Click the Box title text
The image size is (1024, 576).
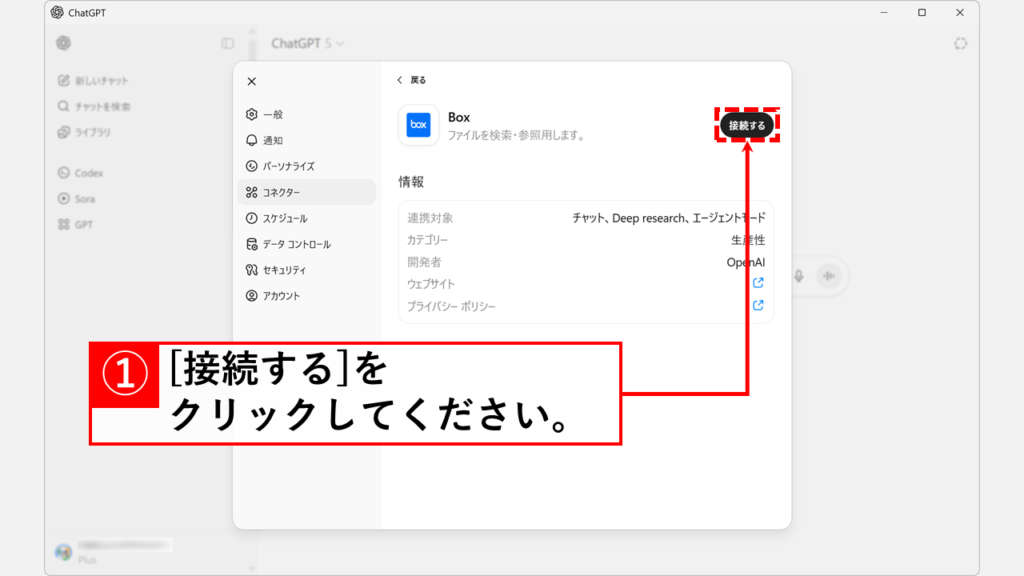(459, 118)
